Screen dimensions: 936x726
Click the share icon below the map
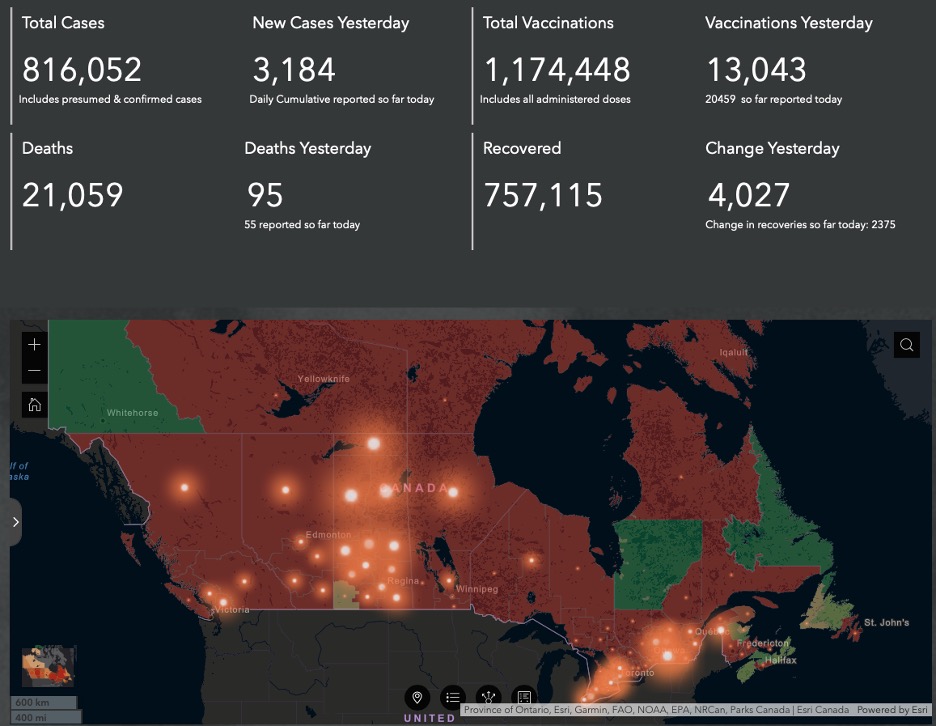click(x=488, y=697)
